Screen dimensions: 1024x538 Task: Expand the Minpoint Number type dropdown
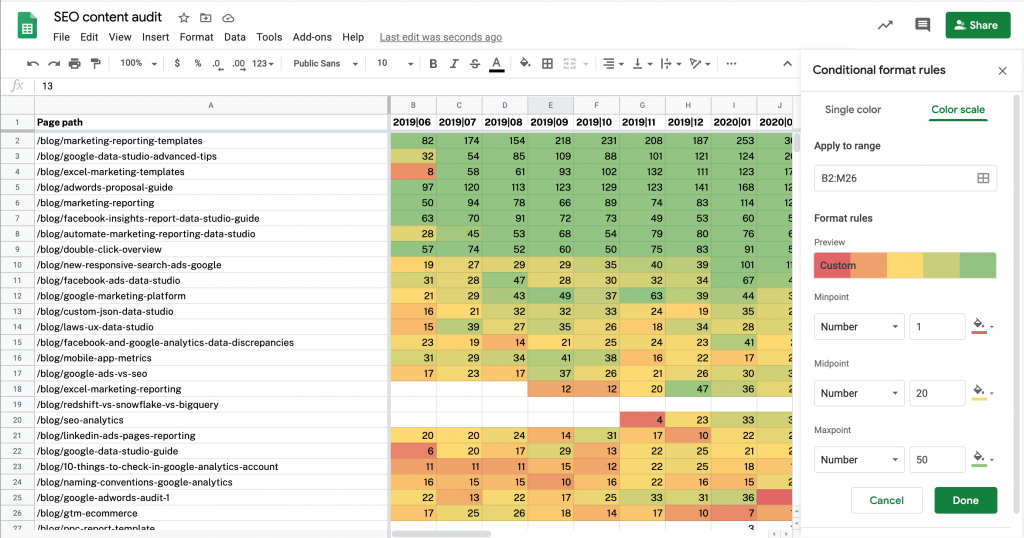858,327
